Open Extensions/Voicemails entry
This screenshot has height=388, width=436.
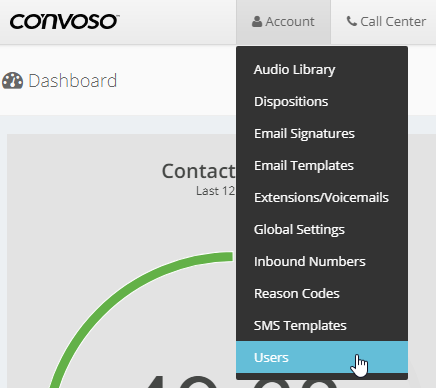click(322, 198)
